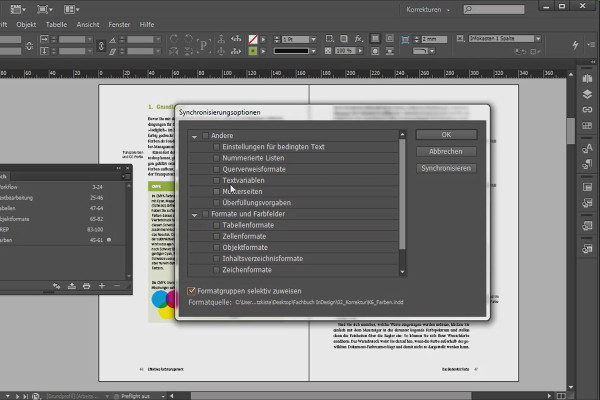600x400 pixels.
Task: Open the Paragraph Styles panel icon
Action: (x=587, y=164)
